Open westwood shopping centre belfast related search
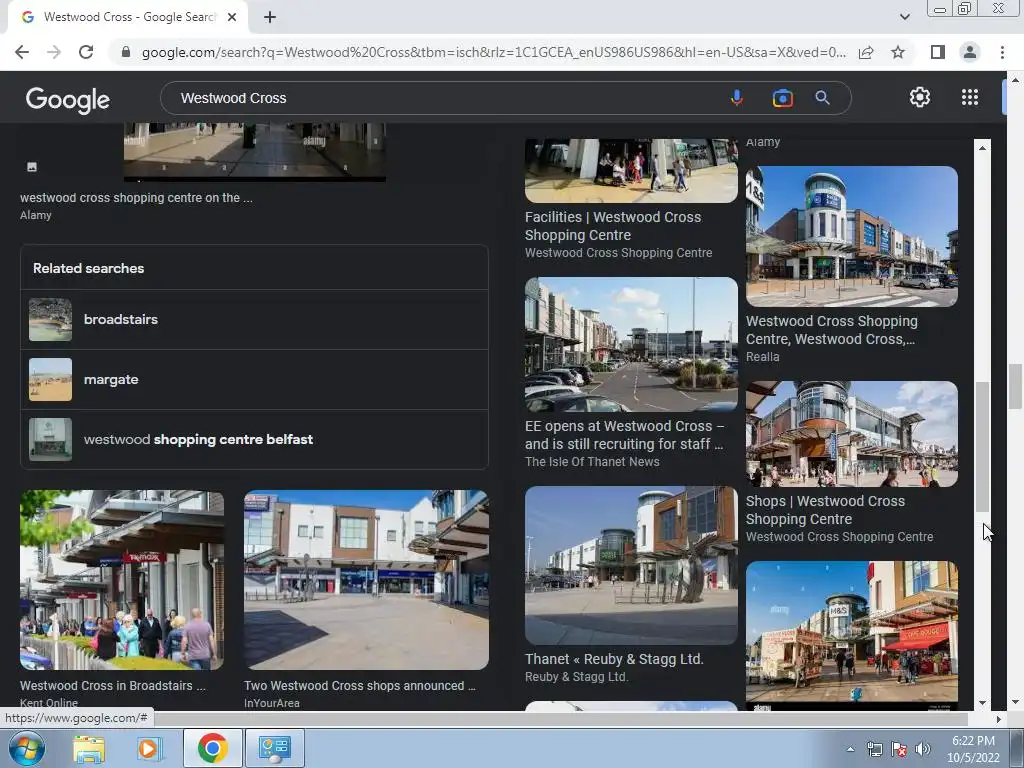1024x768 pixels. [254, 440]
